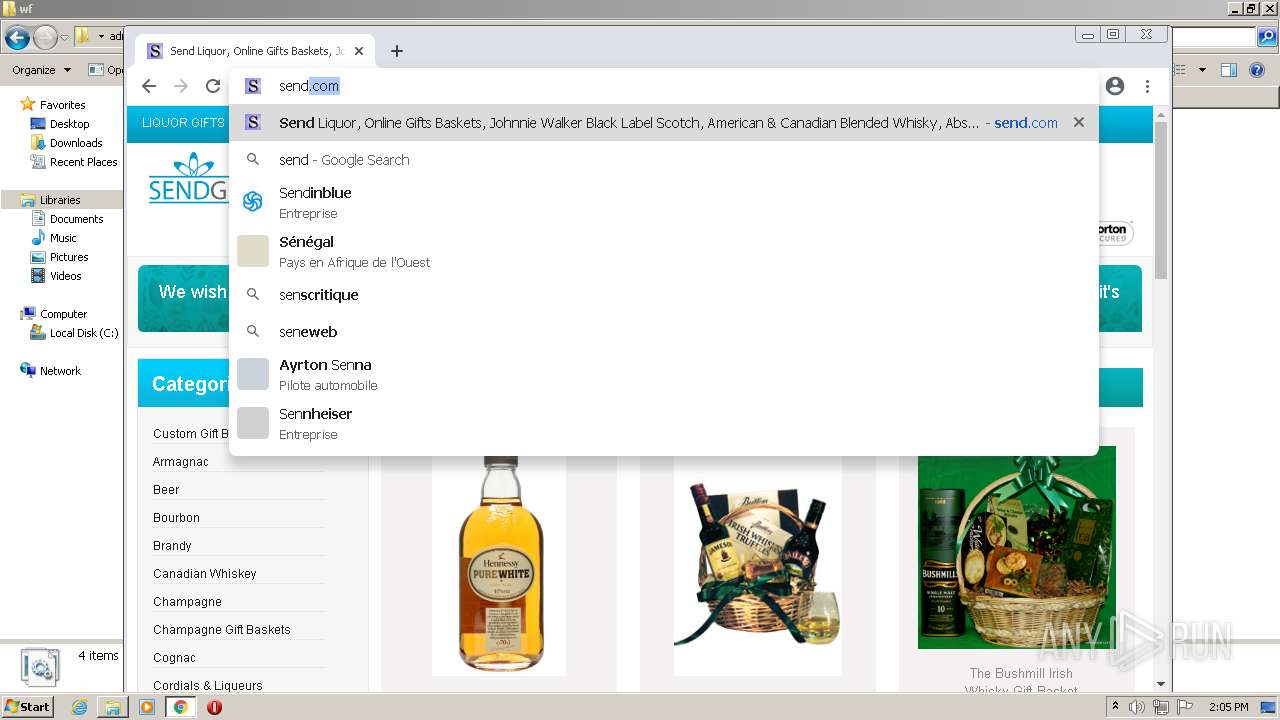View Irish whiskey truffles basket product
The image size is (1280, 720).
757,565
